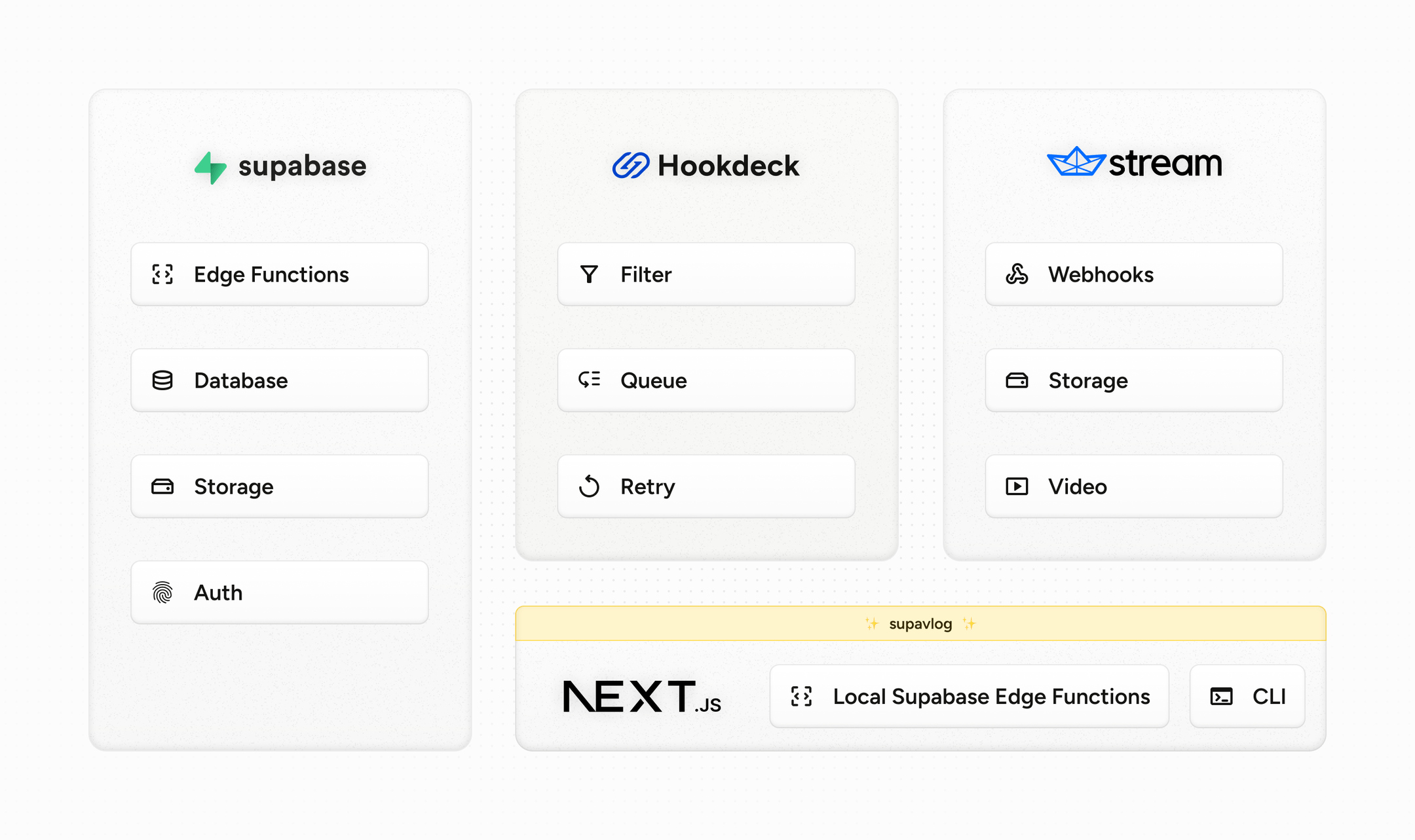Click the Next.js logo
This screenshot has height=840, width=1415.
coord(642,697)
